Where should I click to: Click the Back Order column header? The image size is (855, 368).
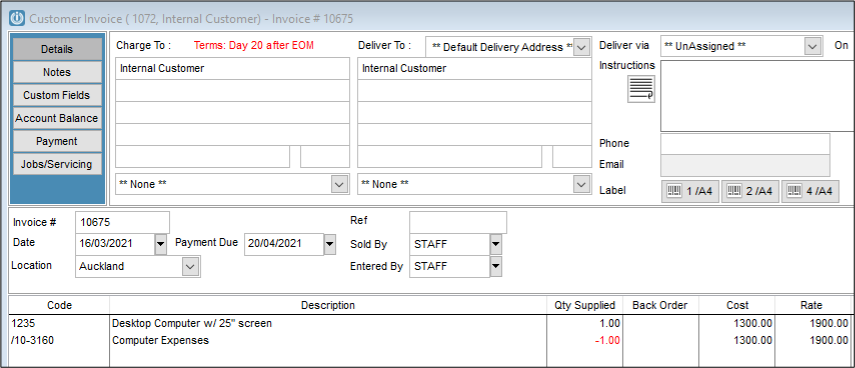tap(660, 305)
